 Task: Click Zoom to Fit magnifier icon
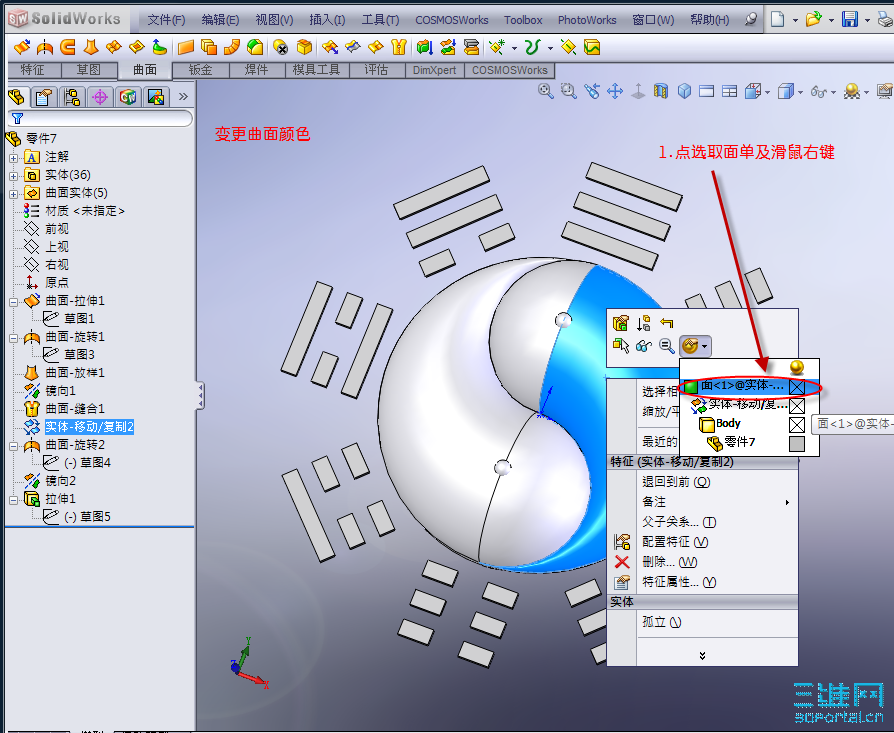[546, 91]
